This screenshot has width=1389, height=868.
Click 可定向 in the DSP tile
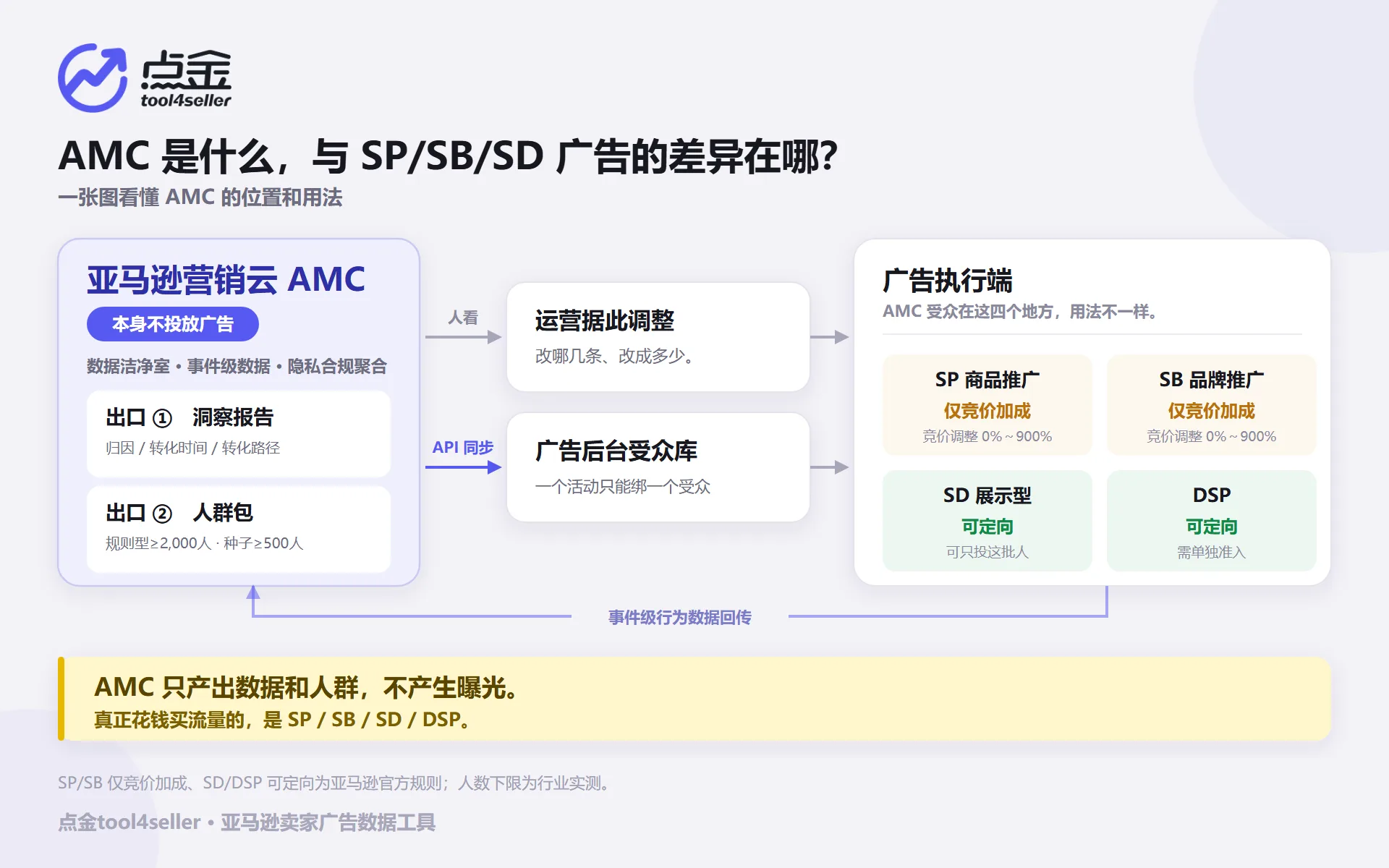click(x=1212, y=527)
